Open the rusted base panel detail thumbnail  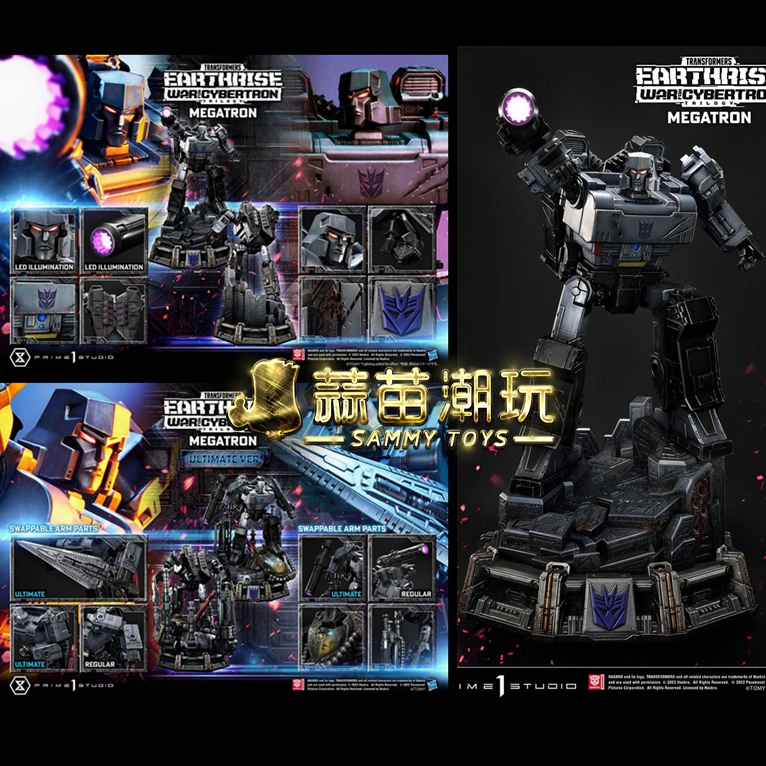[x=333, y=308]
